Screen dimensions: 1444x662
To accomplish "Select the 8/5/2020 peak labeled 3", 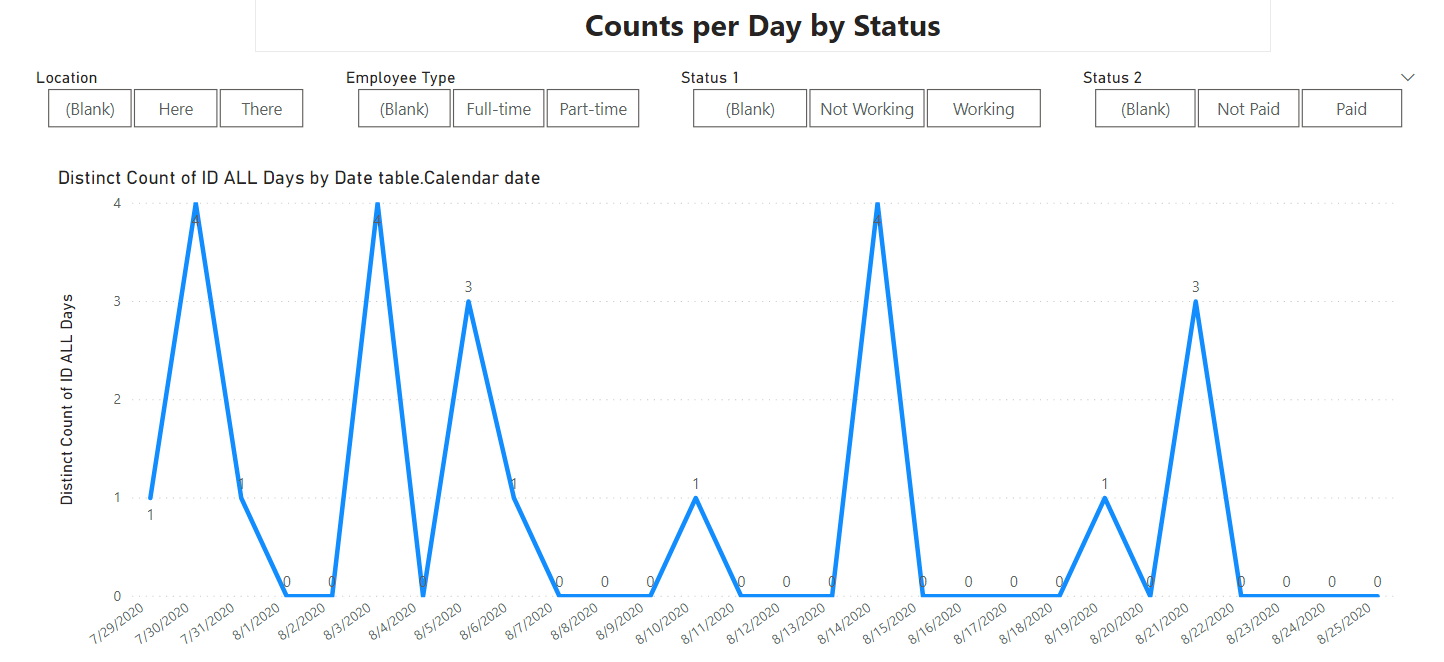I will (x=468, y=301).
